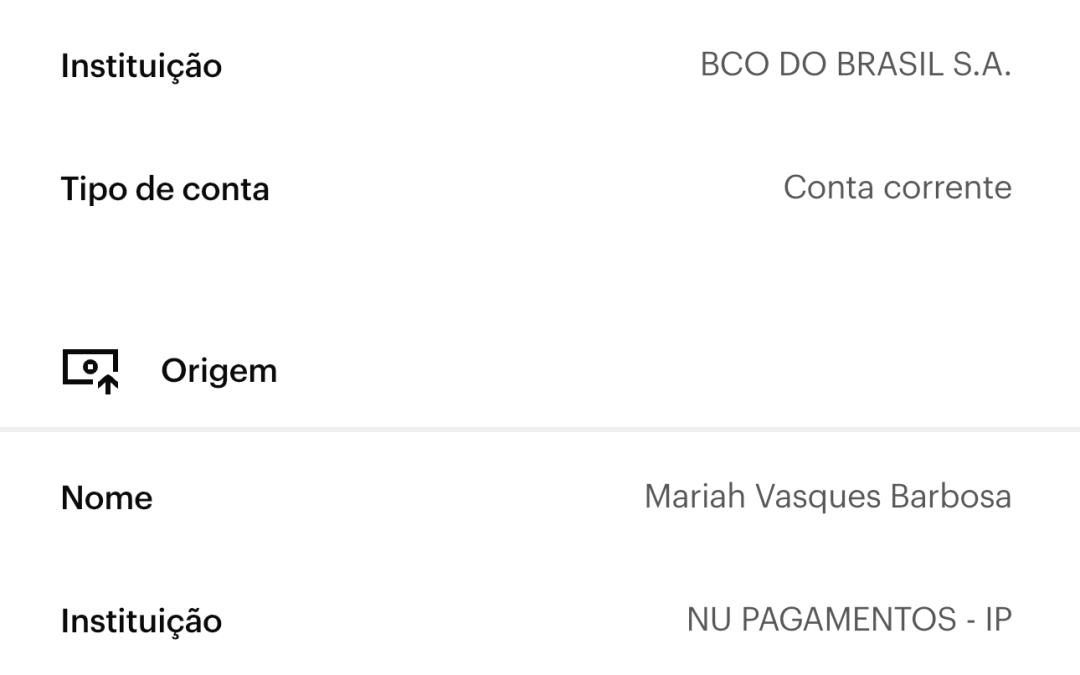Click the first name Mariah
Viewport: 1080px width, 675px height.
[x=695, y=497]
